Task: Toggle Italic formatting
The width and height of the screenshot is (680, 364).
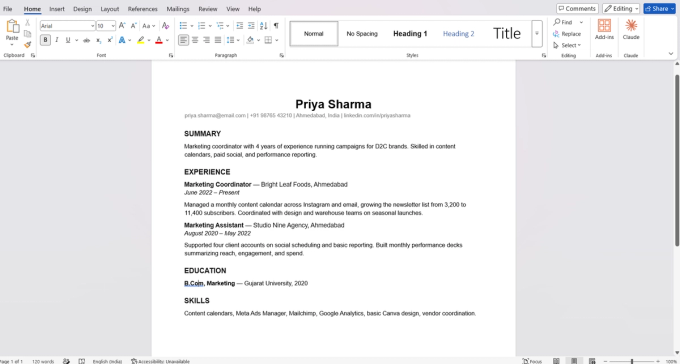Action: [x=56, y=40]
